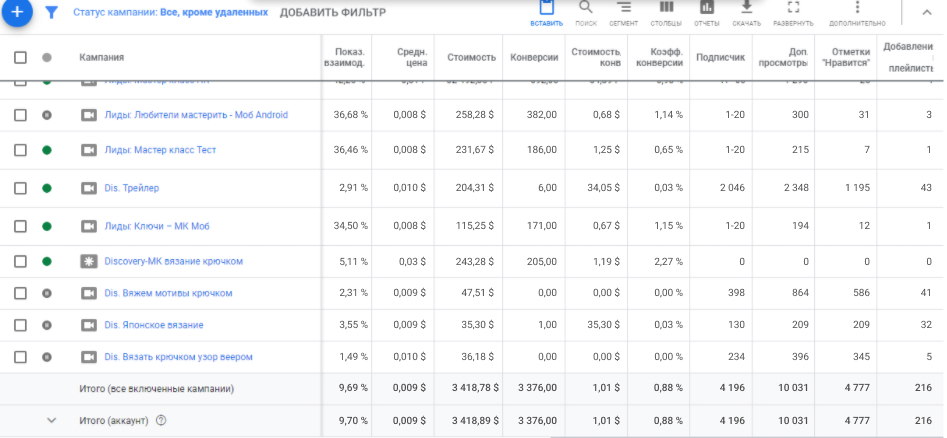Sort by Конверсии column header

tap(534, 57)
